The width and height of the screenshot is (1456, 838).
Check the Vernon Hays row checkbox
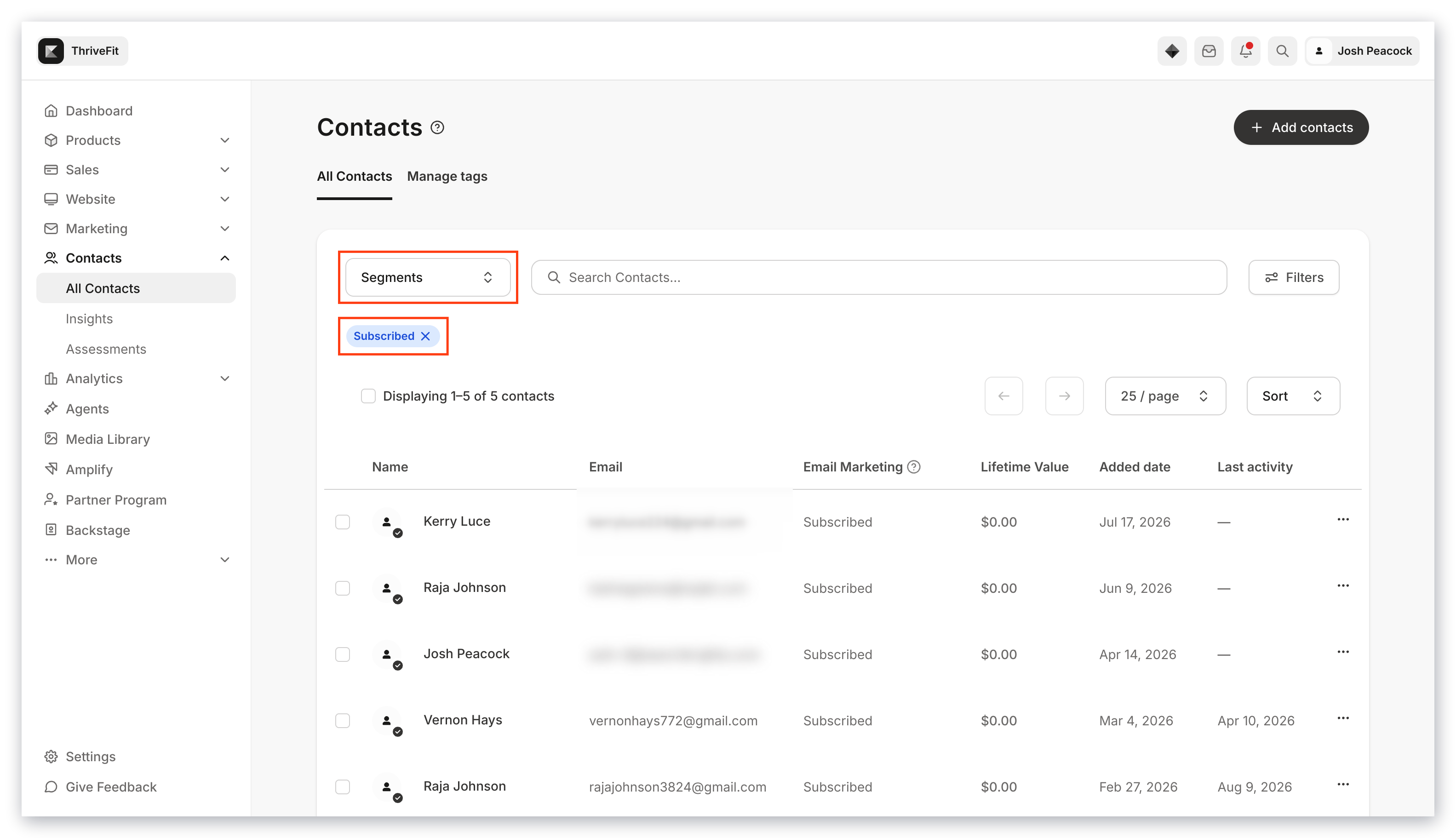(x=343, y=721)
